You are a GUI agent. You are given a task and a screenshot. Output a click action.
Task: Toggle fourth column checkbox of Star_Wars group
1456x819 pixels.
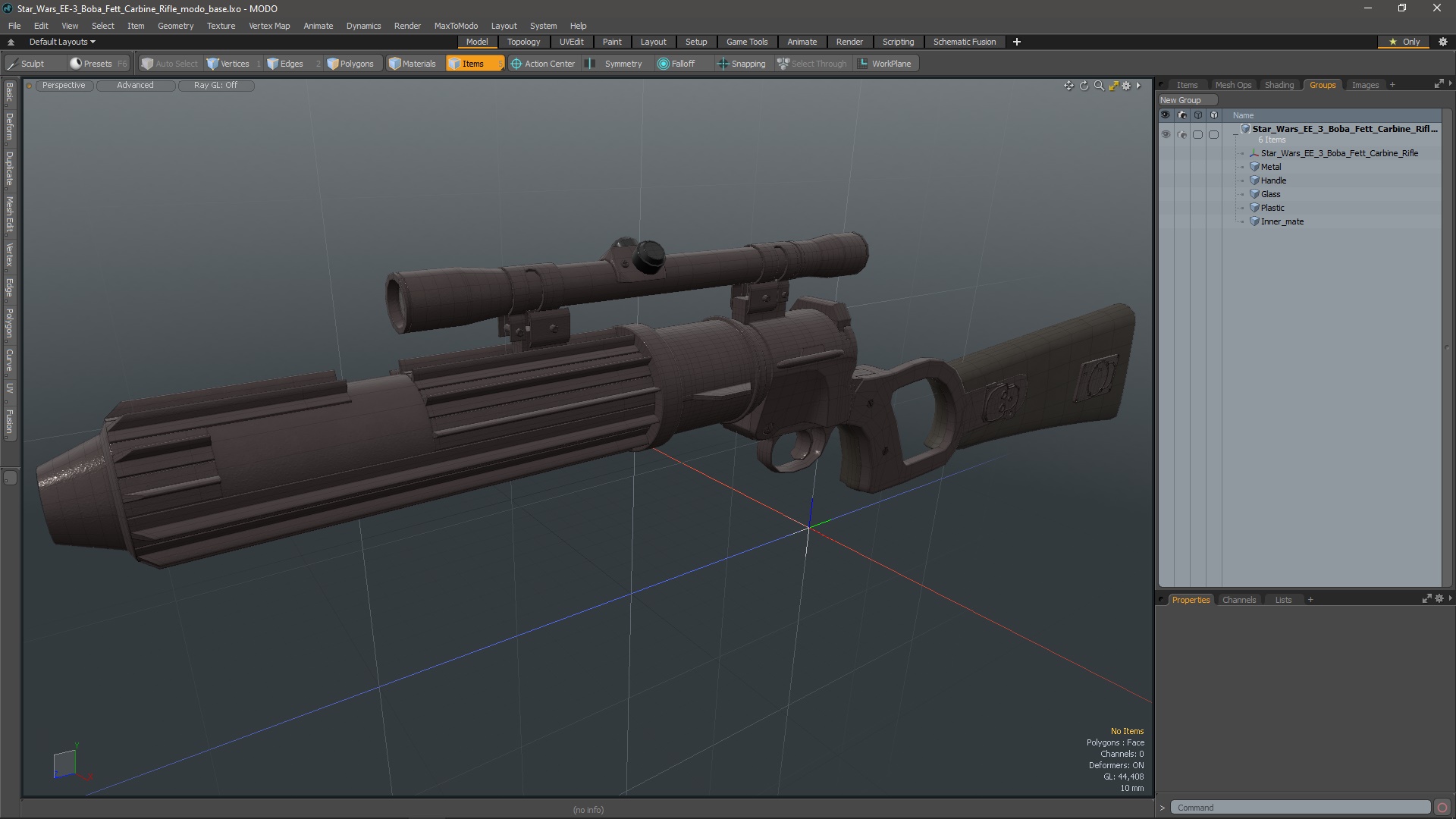click(x=1214, y=134)
